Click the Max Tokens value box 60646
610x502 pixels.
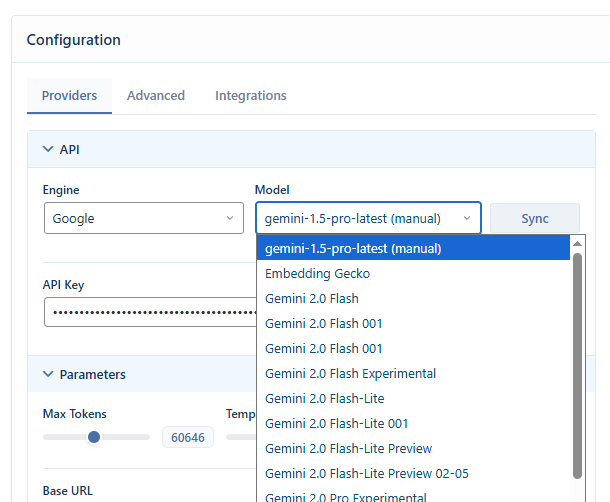click(x=187, y=437)
